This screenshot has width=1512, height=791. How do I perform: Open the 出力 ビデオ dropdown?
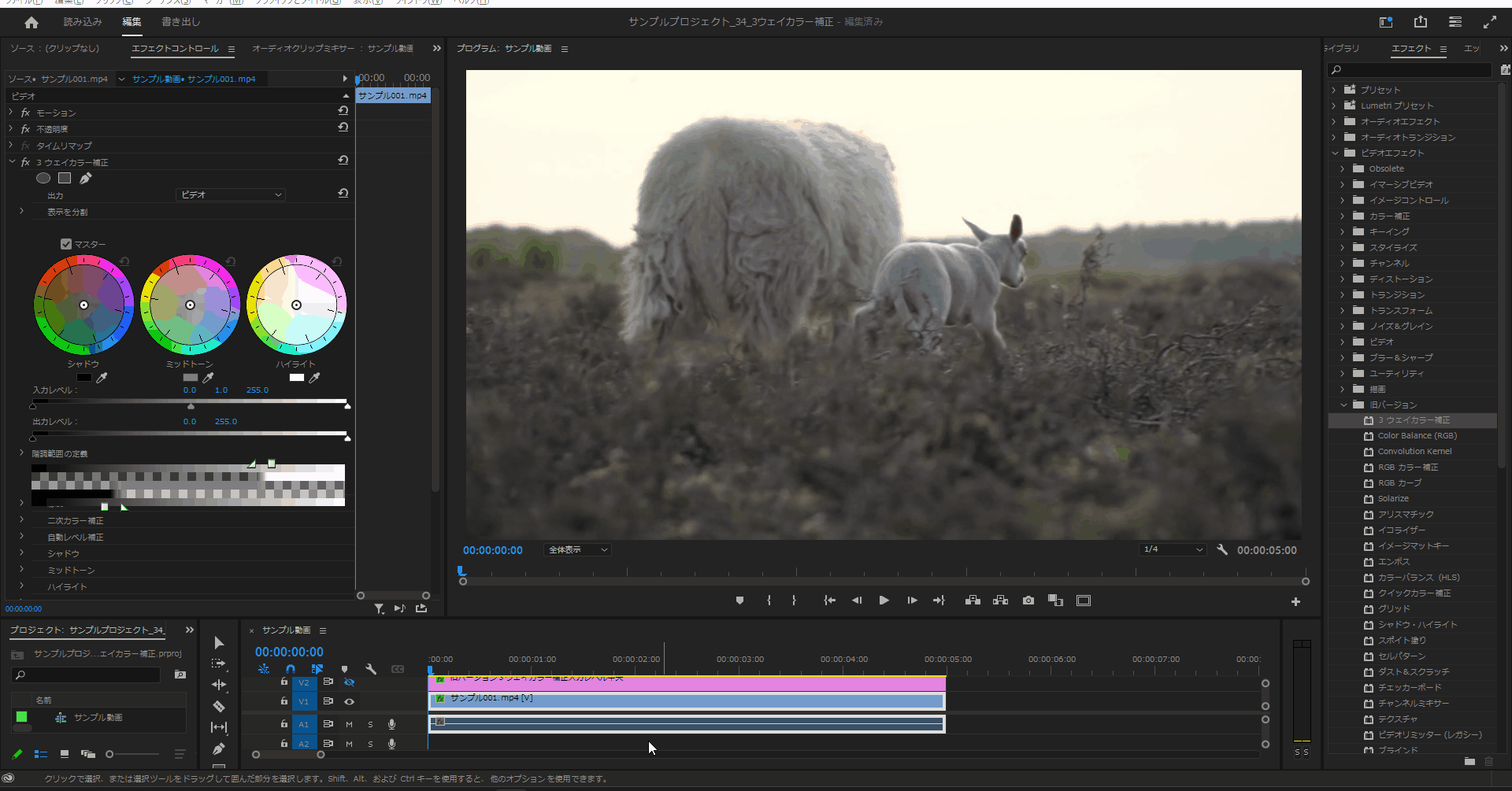(230, 194)
